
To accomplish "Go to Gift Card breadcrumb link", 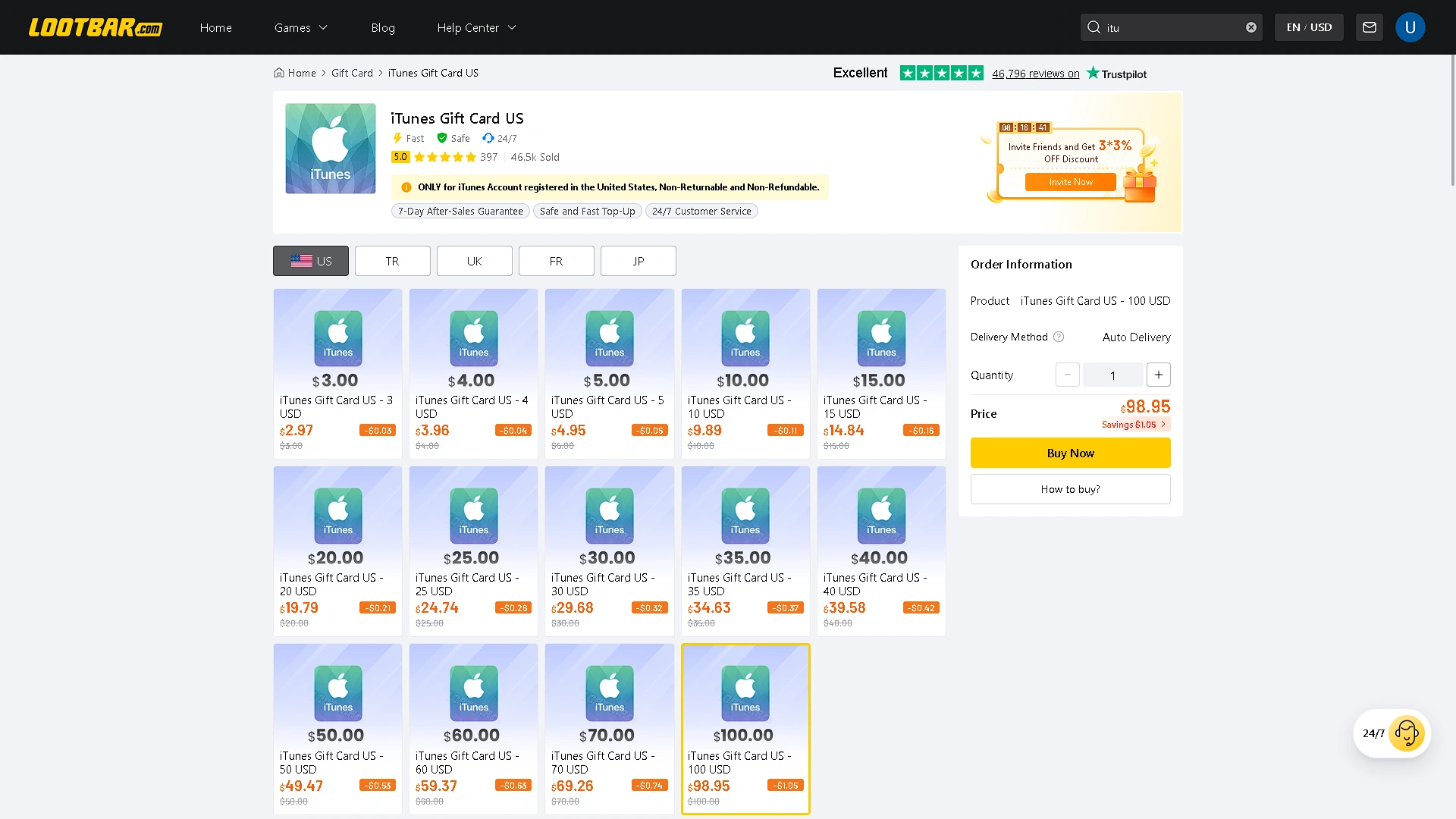I will point(352,73).
